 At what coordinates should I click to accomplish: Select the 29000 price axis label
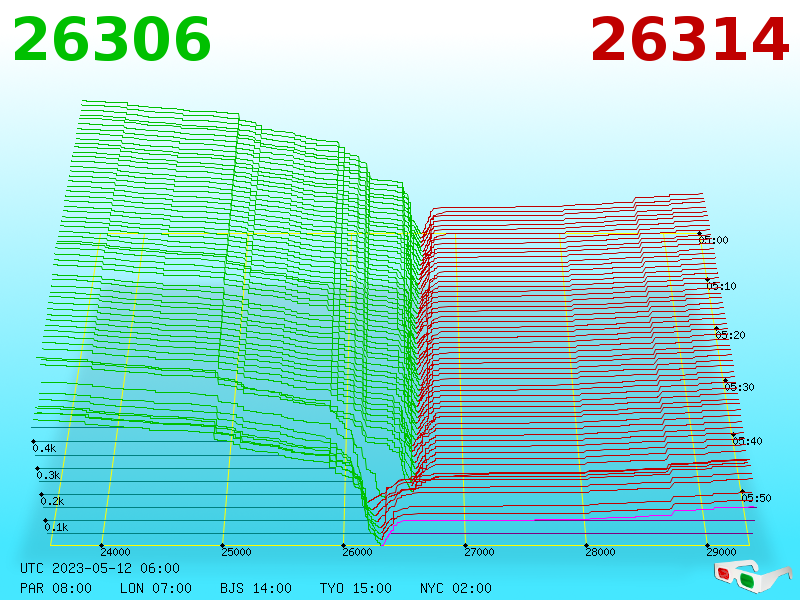pos(721,552)
